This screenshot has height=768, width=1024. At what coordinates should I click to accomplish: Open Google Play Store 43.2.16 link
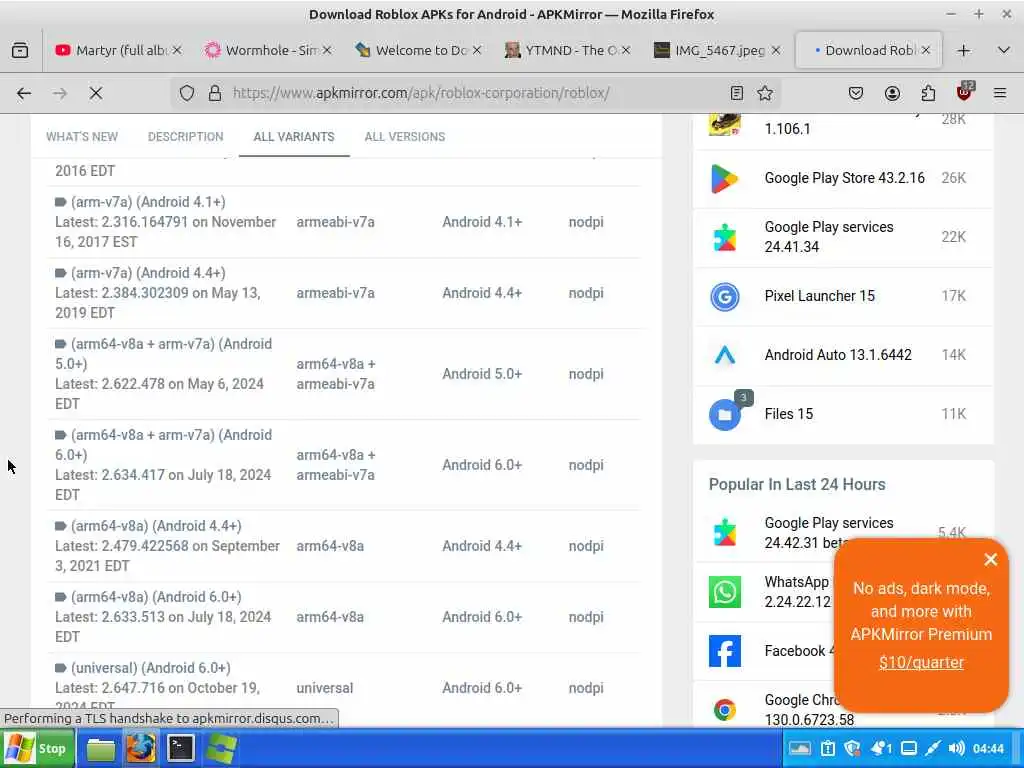pos(844,178)
